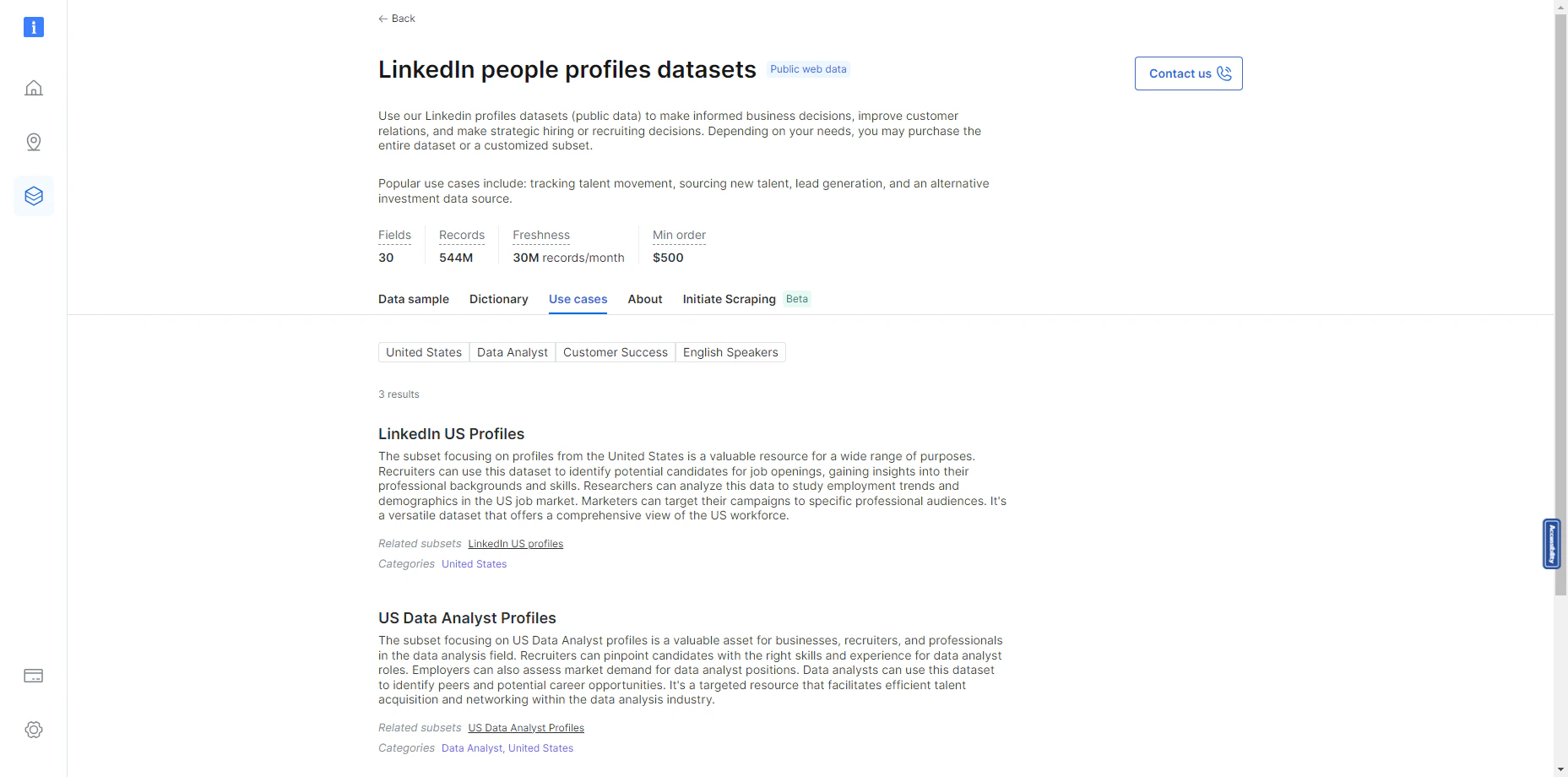Click the Beta badge next to Initiate Scraping
The image size is (1568, 777).
[797, 299]
